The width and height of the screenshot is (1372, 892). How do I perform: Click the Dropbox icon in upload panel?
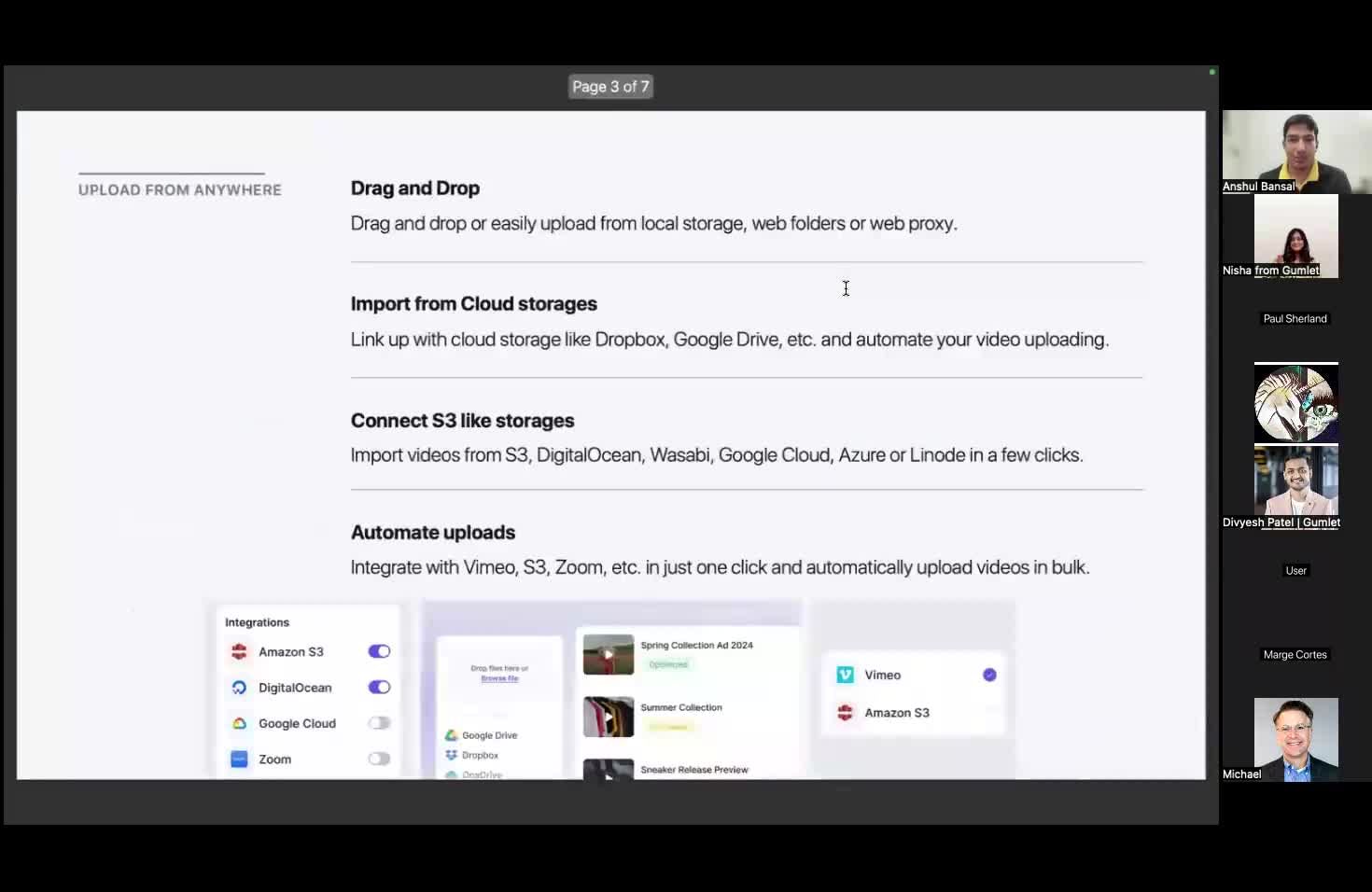click(x=452, y=755)
